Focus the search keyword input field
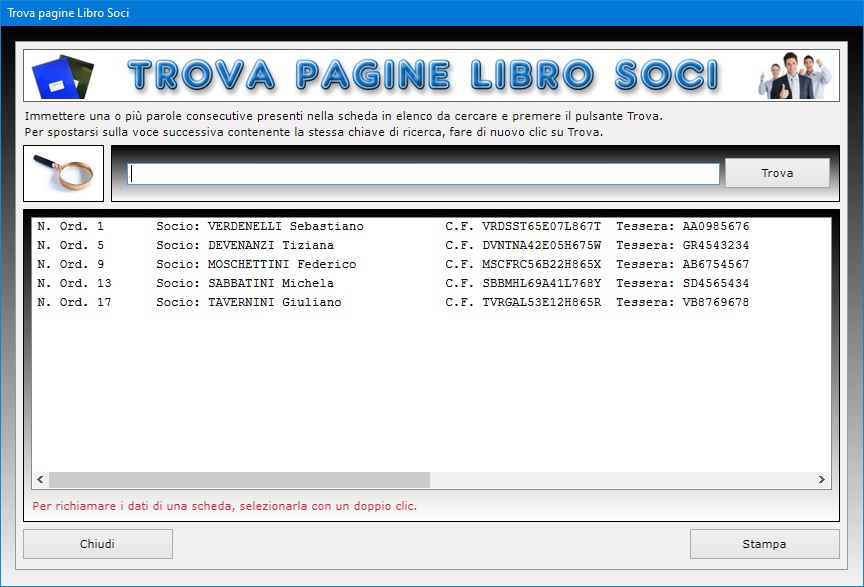The height and width of the screenshot is (587, 864). pos(423,174)
